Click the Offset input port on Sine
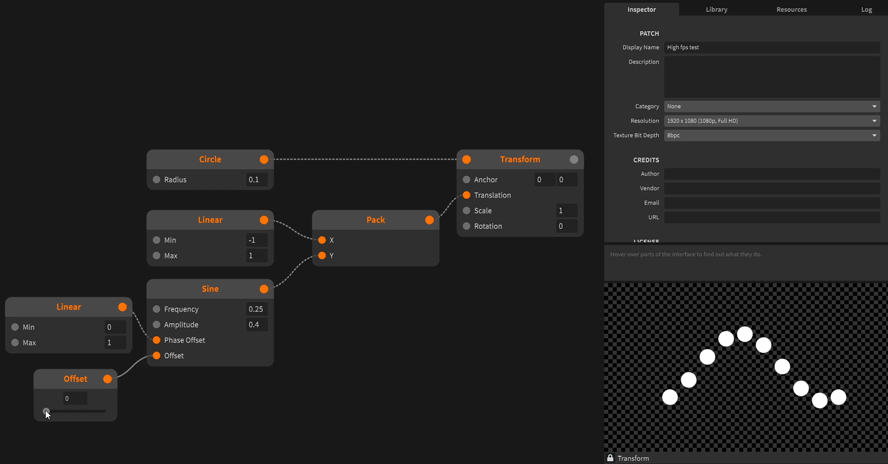Image resolution: width=888 pixels, height=464 pixels. [x=156, y=356]
